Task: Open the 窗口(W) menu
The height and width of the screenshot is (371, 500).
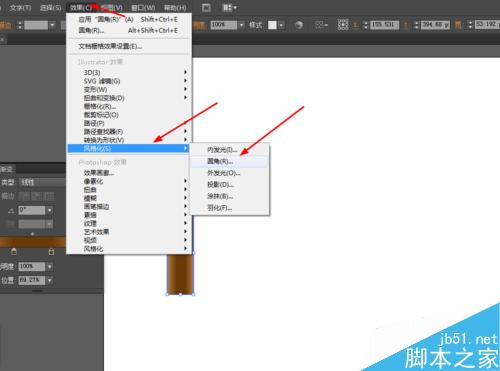Action: (143, 8)
